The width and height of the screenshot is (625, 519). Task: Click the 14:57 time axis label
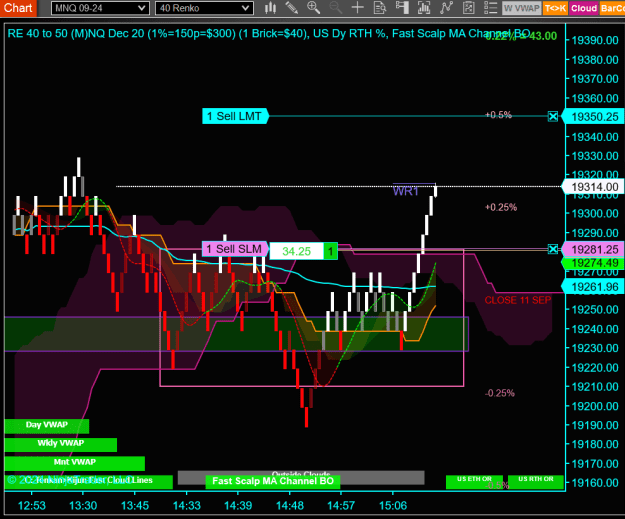341,506
